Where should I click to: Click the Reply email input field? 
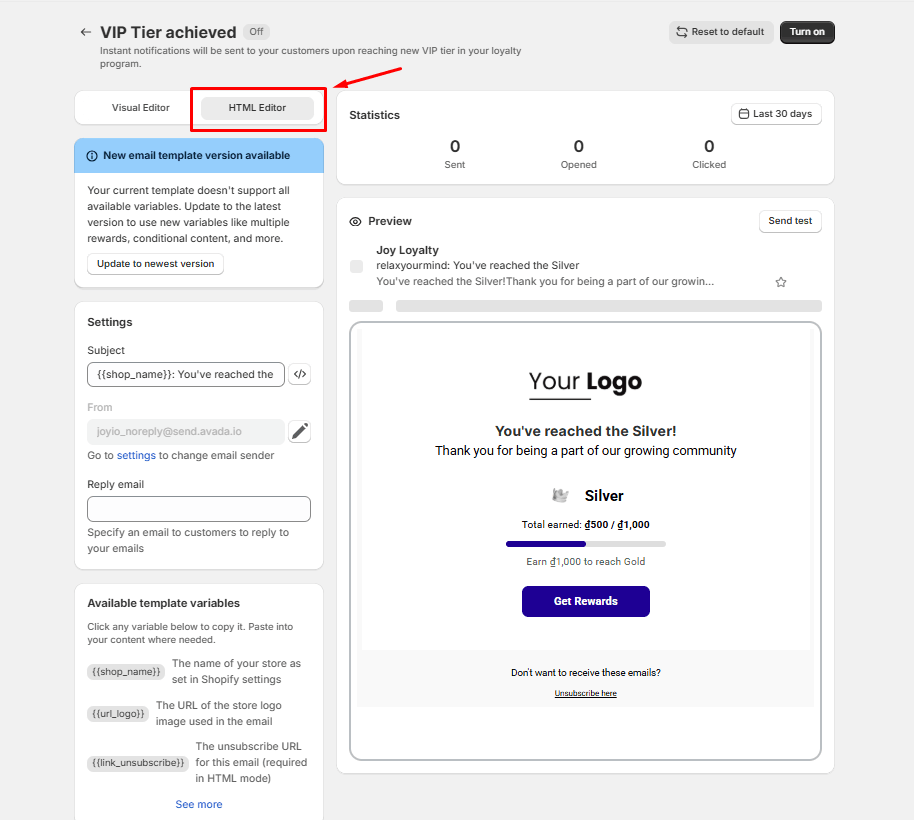point(199,509)
